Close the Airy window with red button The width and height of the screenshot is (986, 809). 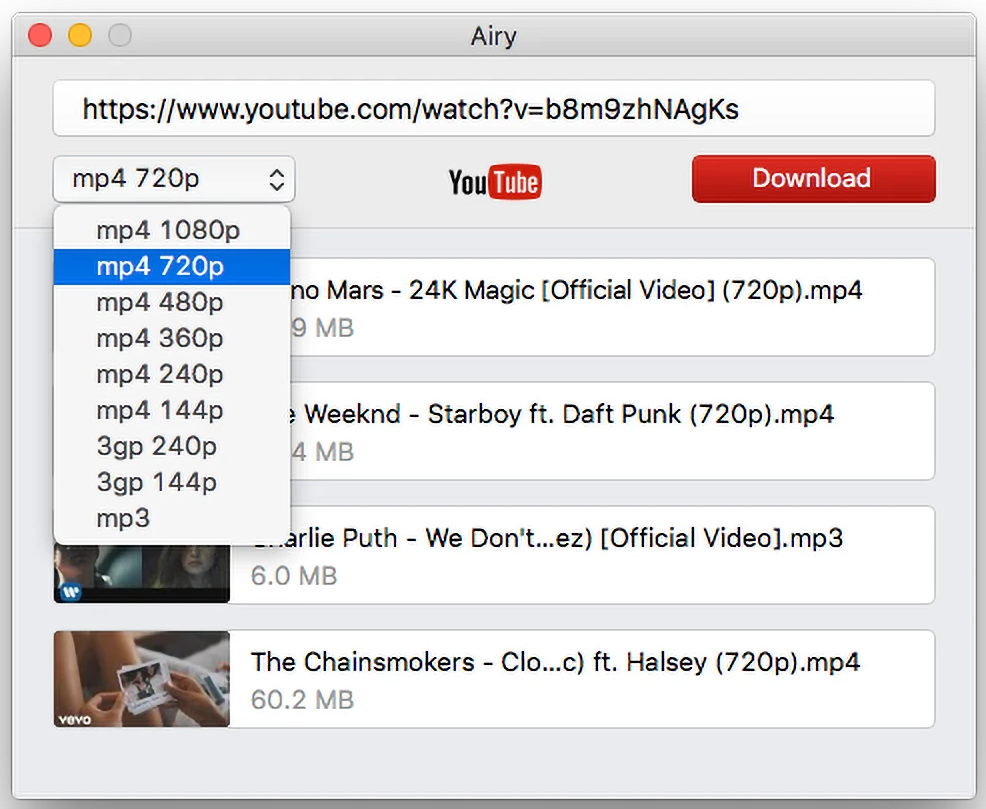[x=40, y=35]
